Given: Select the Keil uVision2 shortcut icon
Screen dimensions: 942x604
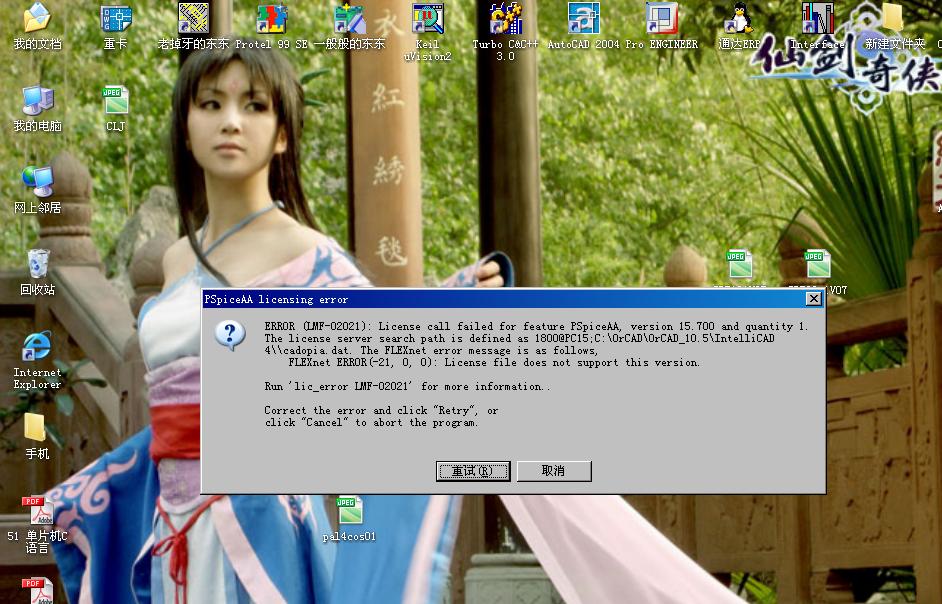Looking at the screenshot, I should pyautogui.click(x=427, y=17).
